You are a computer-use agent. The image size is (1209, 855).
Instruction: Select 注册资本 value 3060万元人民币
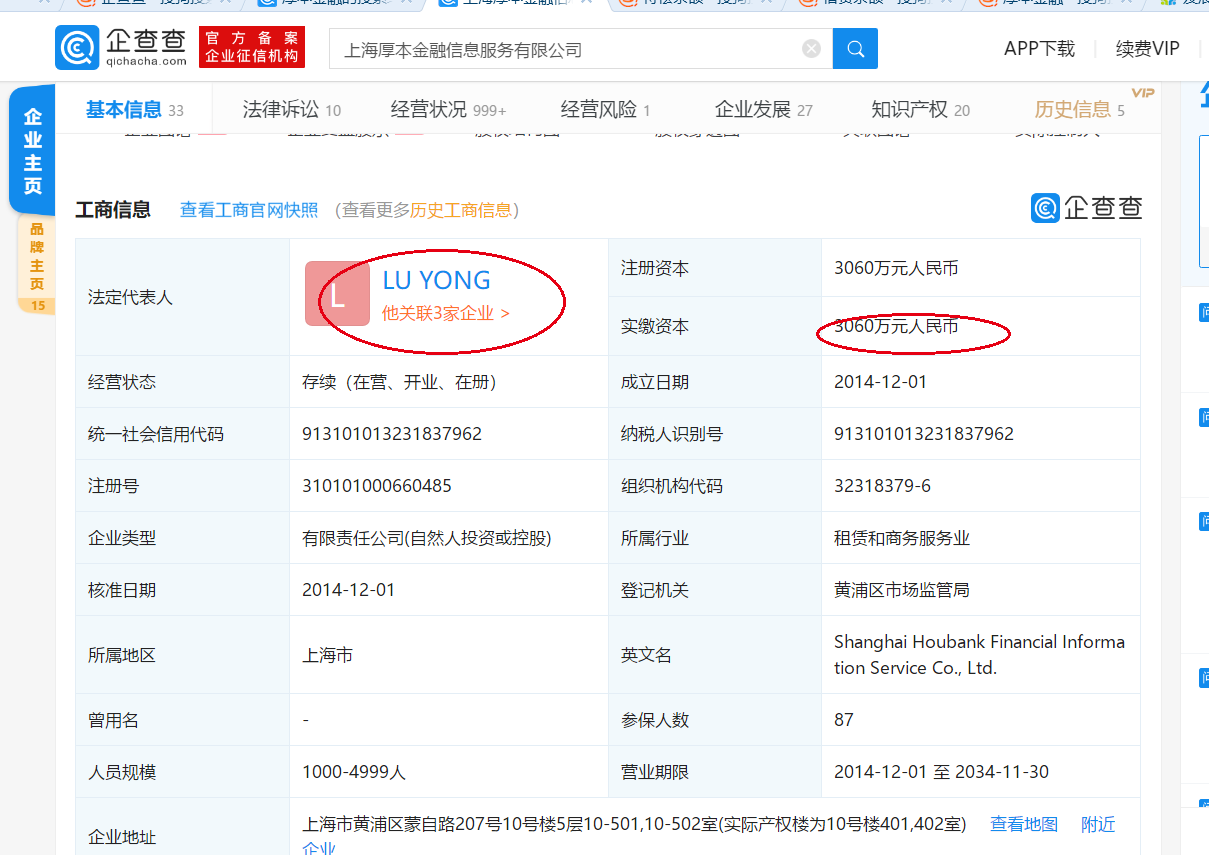(x=896, y=268)
